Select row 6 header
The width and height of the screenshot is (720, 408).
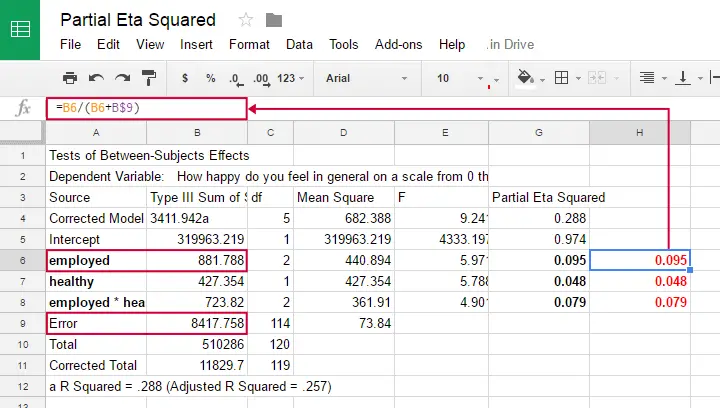[22, 260]
